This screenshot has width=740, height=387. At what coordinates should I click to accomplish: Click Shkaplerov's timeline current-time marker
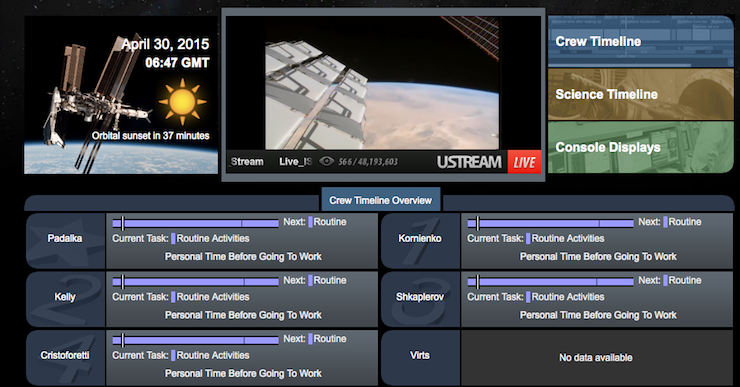pos(478,282)
